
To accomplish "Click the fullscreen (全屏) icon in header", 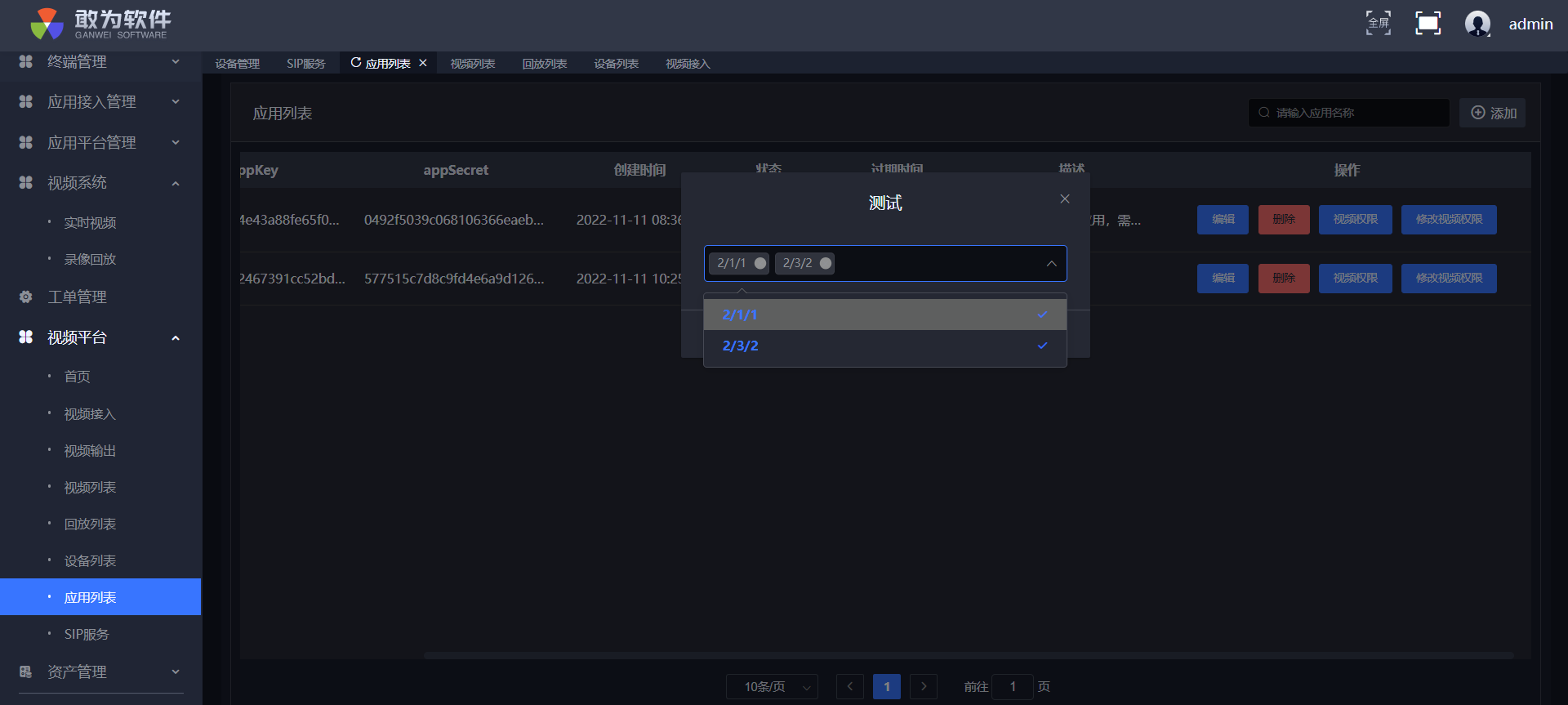I will tap(1379, 23).
